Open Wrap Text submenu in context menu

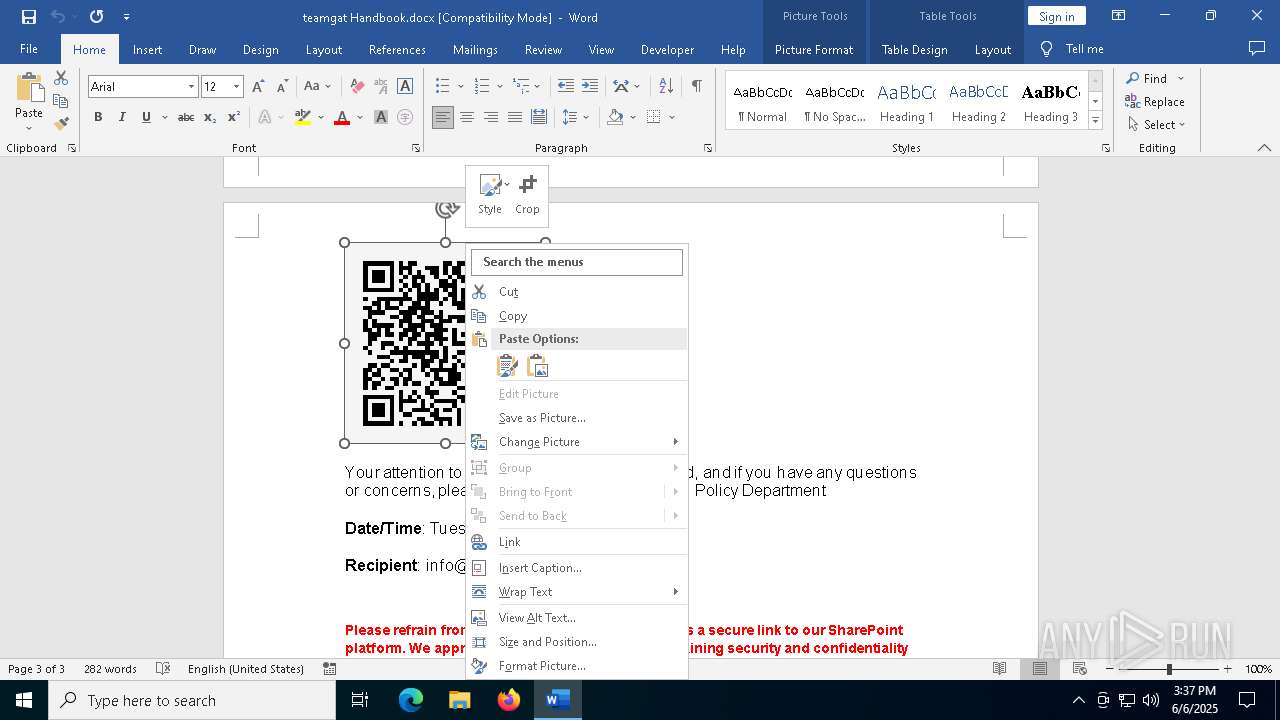(578, 592)
